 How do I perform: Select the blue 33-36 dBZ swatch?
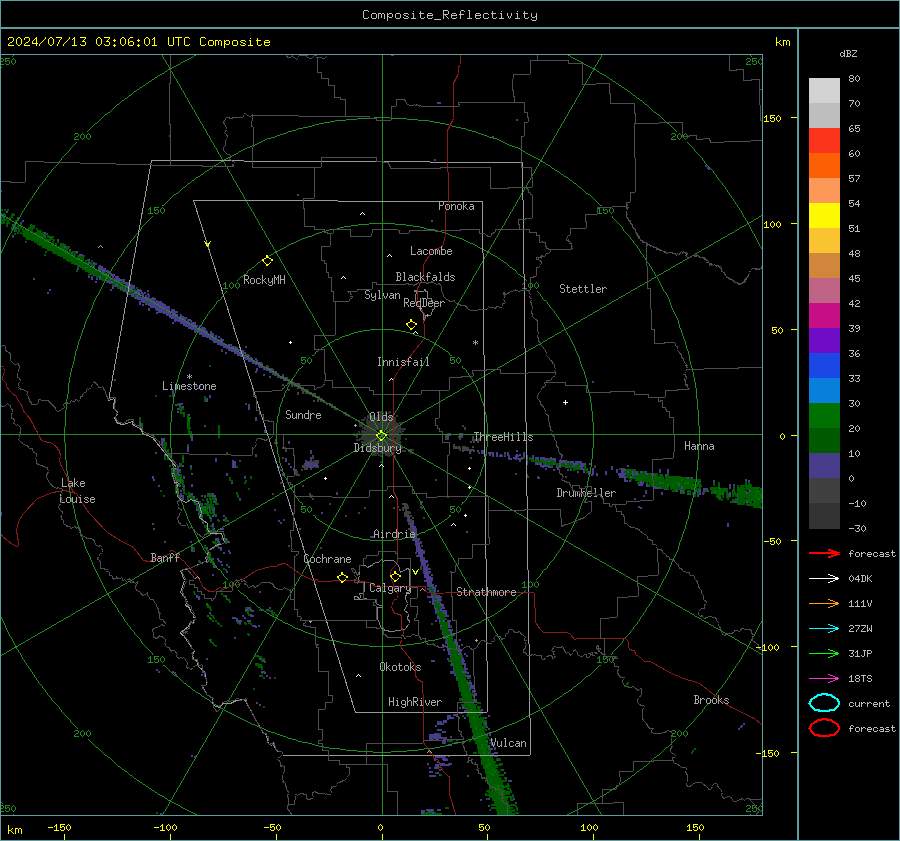click(x=824, y=365)
